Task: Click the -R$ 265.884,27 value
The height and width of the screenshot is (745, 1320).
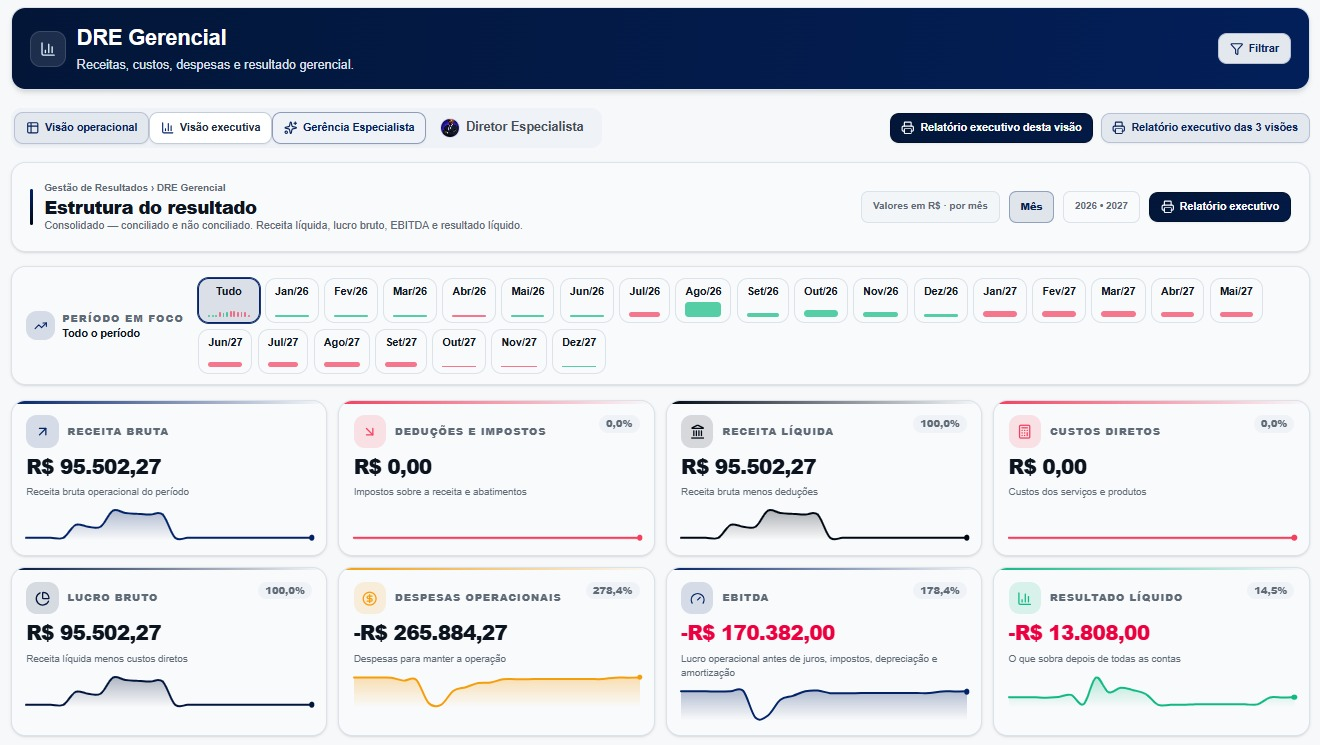Action: pos(431,633)
